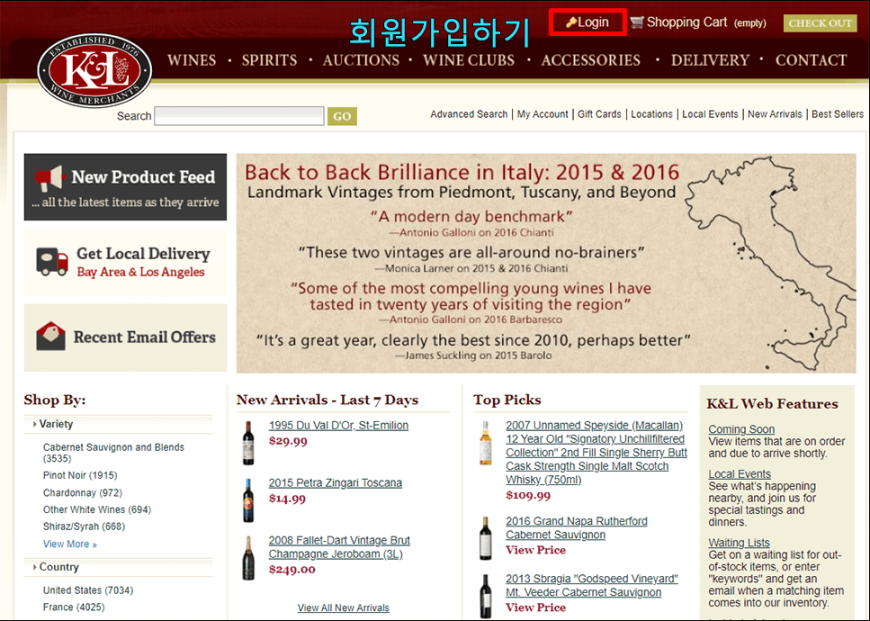
Task: Click the Speyside Macallan whisky bottle image
Action: click(485, 442)
